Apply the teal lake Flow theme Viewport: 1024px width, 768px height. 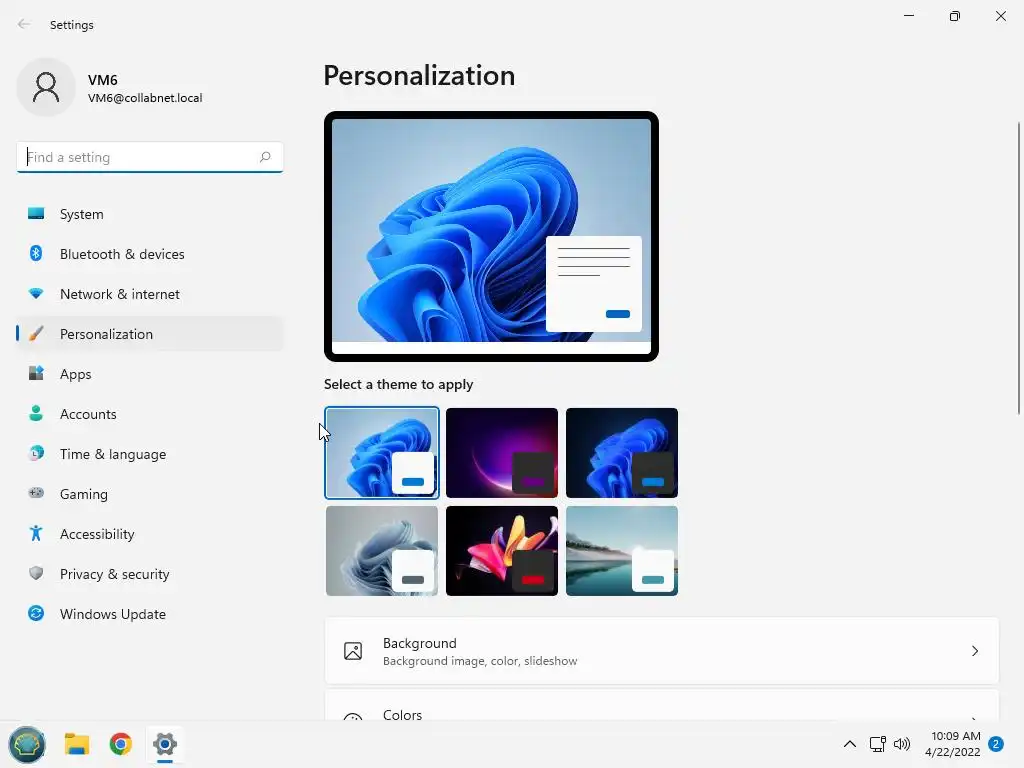point(622,551)
